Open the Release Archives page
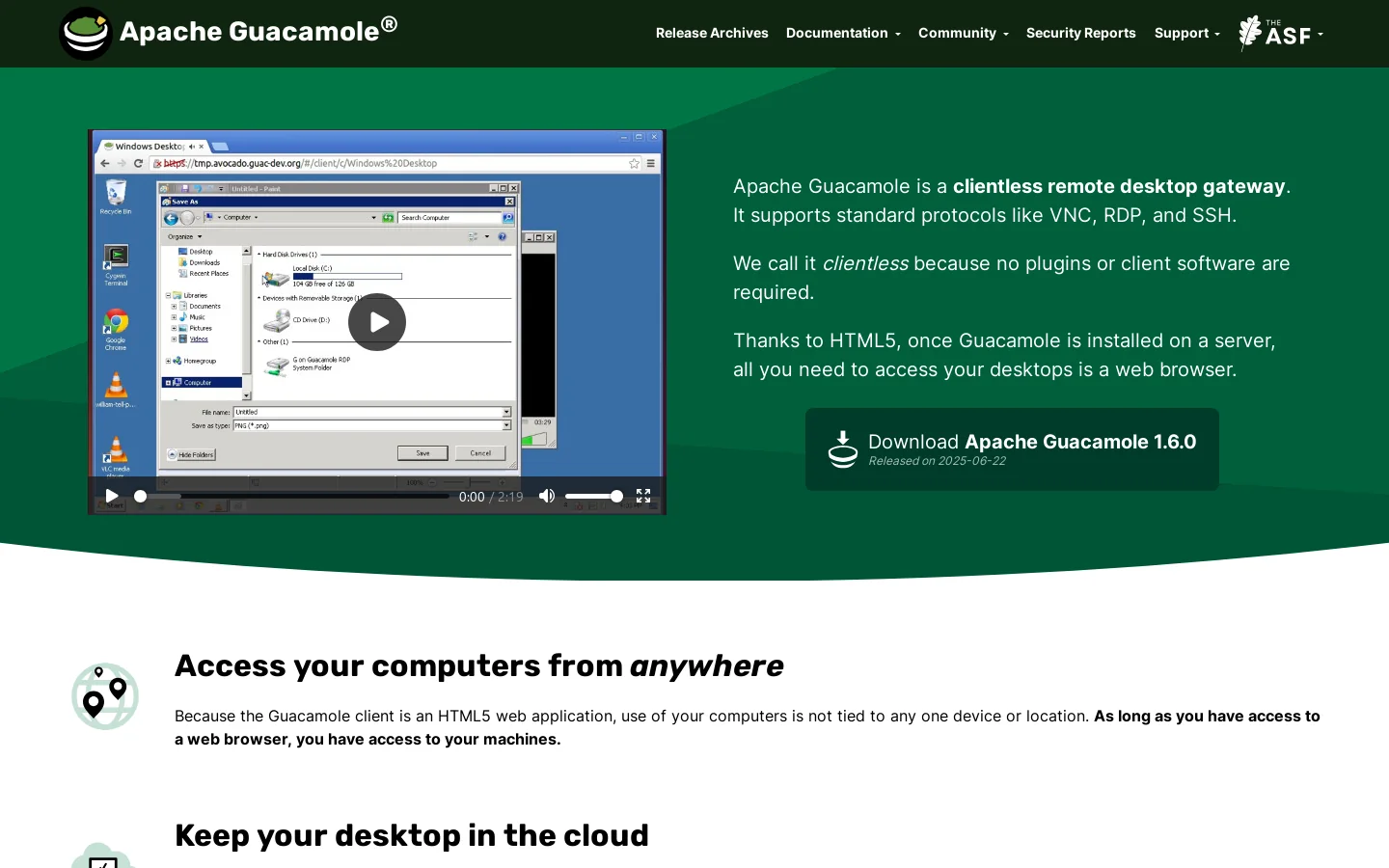The height and width of the screenshot is (868, 1389). pyautogui.click(x=712, y=33)
